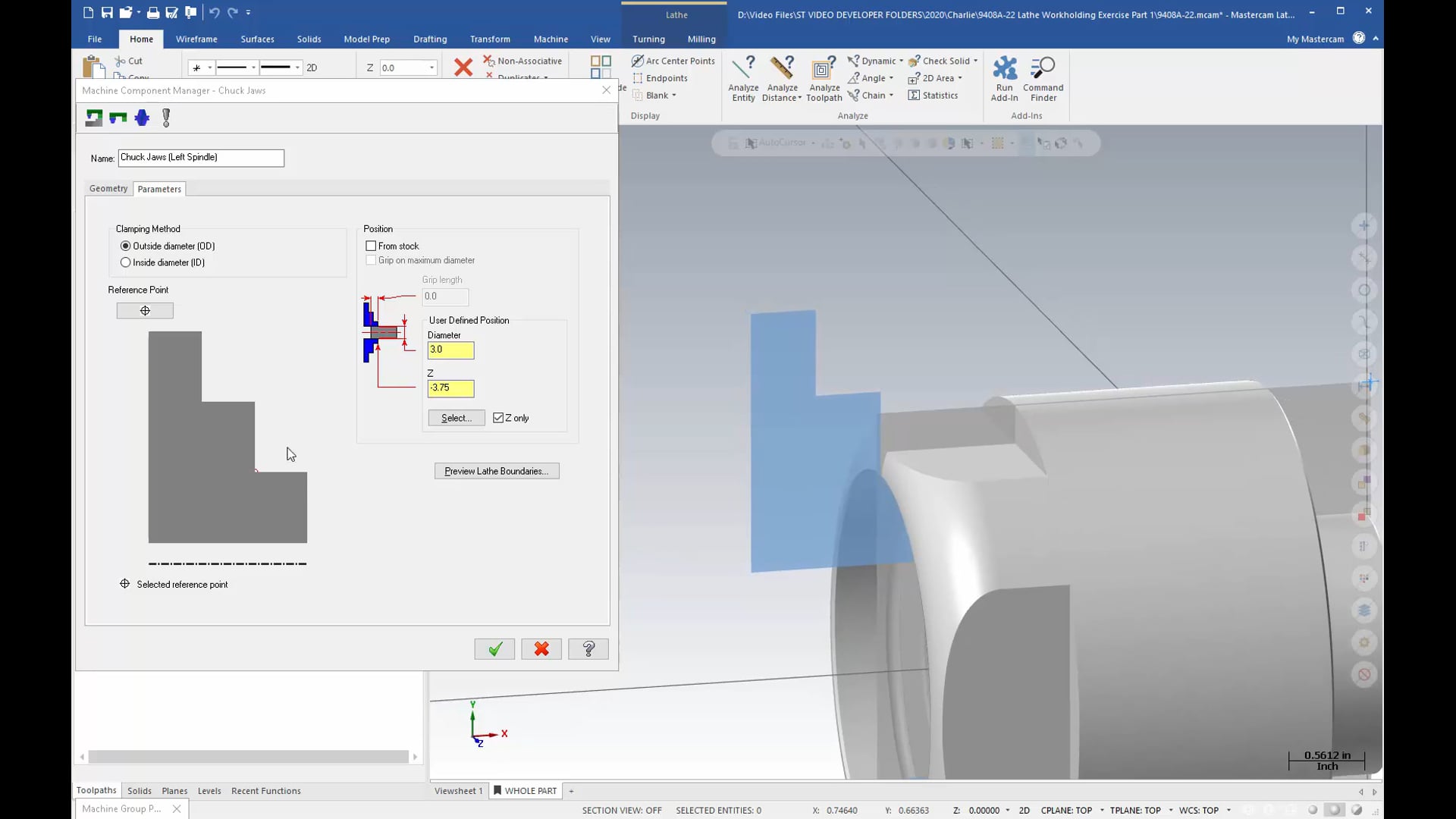Open Command Finder
The width and height of the screenshot is (1456, 819).
tap(1043, 78)
